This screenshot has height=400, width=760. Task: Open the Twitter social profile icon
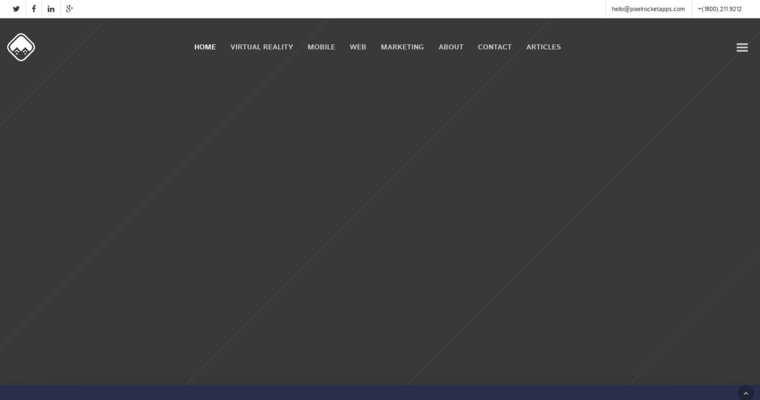pos(16,9)
